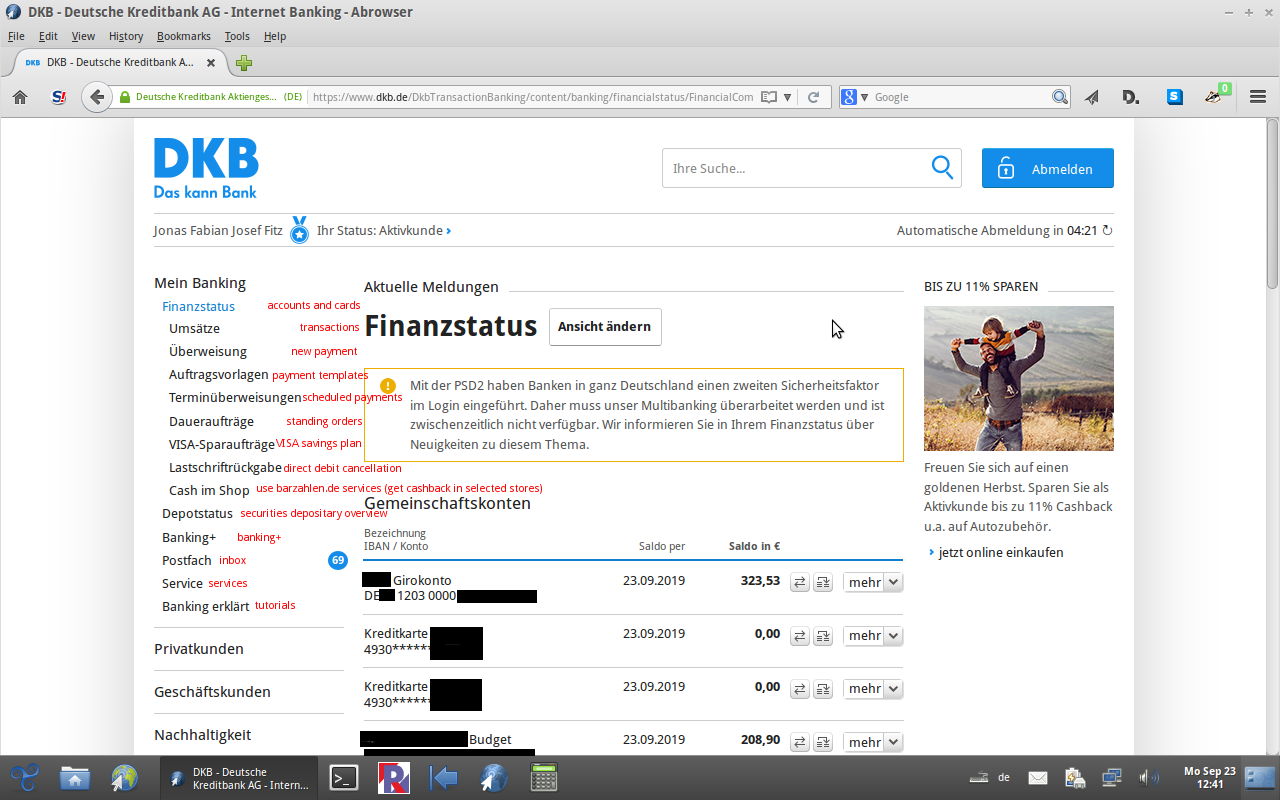Go to browser home page icon
Screen dimensions: 1280x800
[x=20, y=97]
